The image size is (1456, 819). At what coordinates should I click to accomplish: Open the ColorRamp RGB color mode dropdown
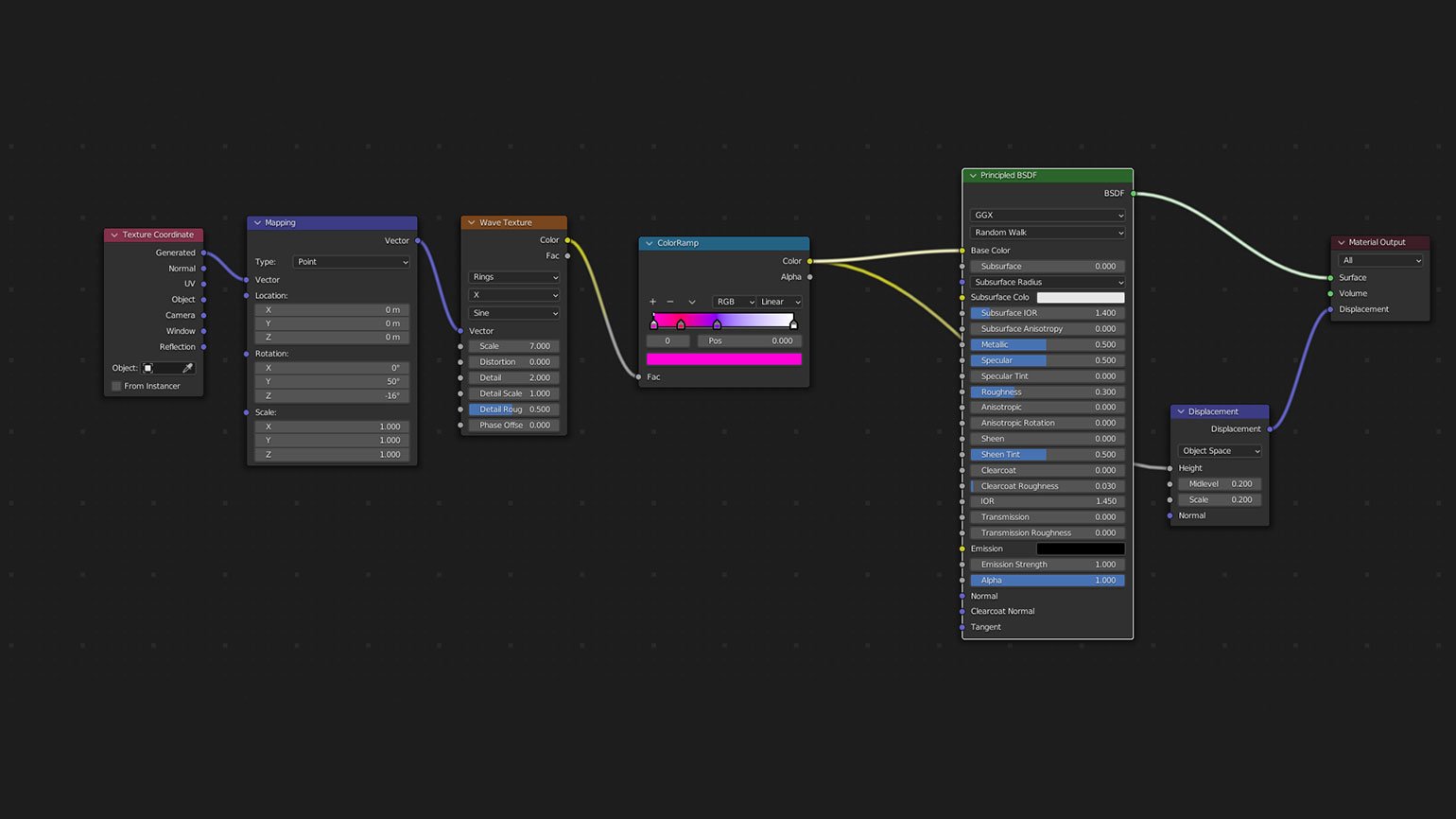735,302
